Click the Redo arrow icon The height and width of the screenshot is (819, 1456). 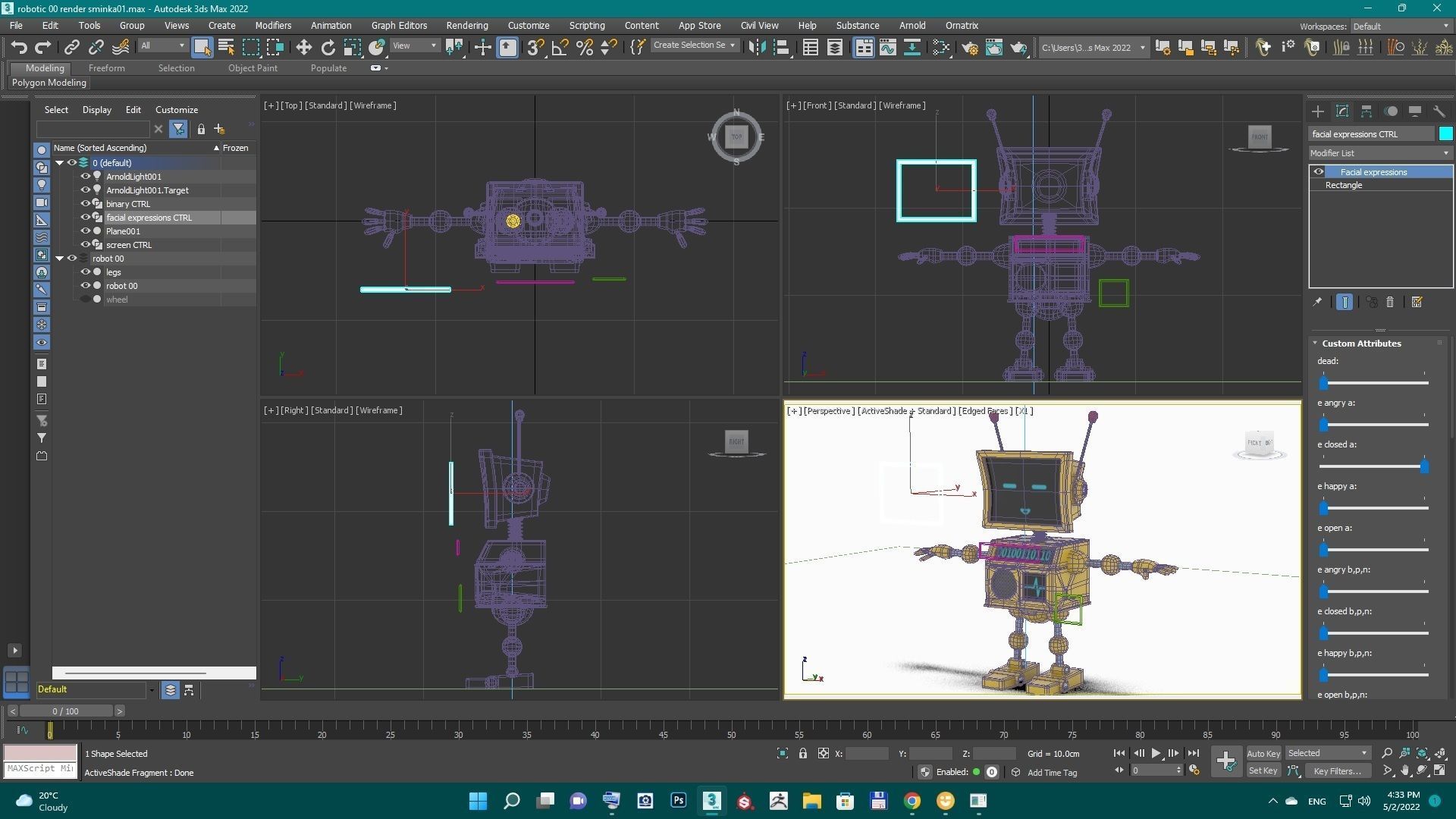point(43,47)
